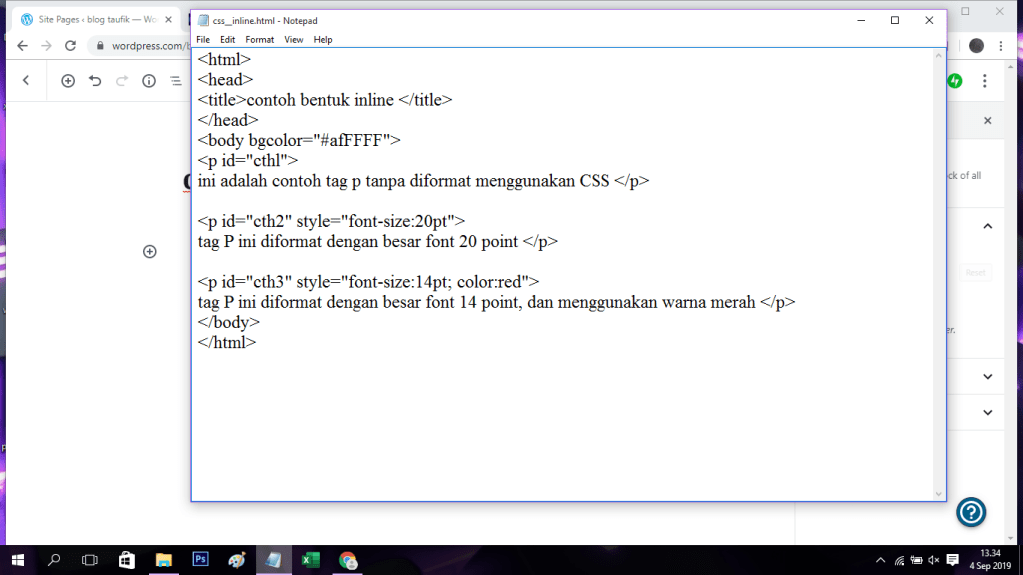Undo the last change in WordPress editor
Image resolution: width=1023 pixels, height=575 pixels.
95,81
